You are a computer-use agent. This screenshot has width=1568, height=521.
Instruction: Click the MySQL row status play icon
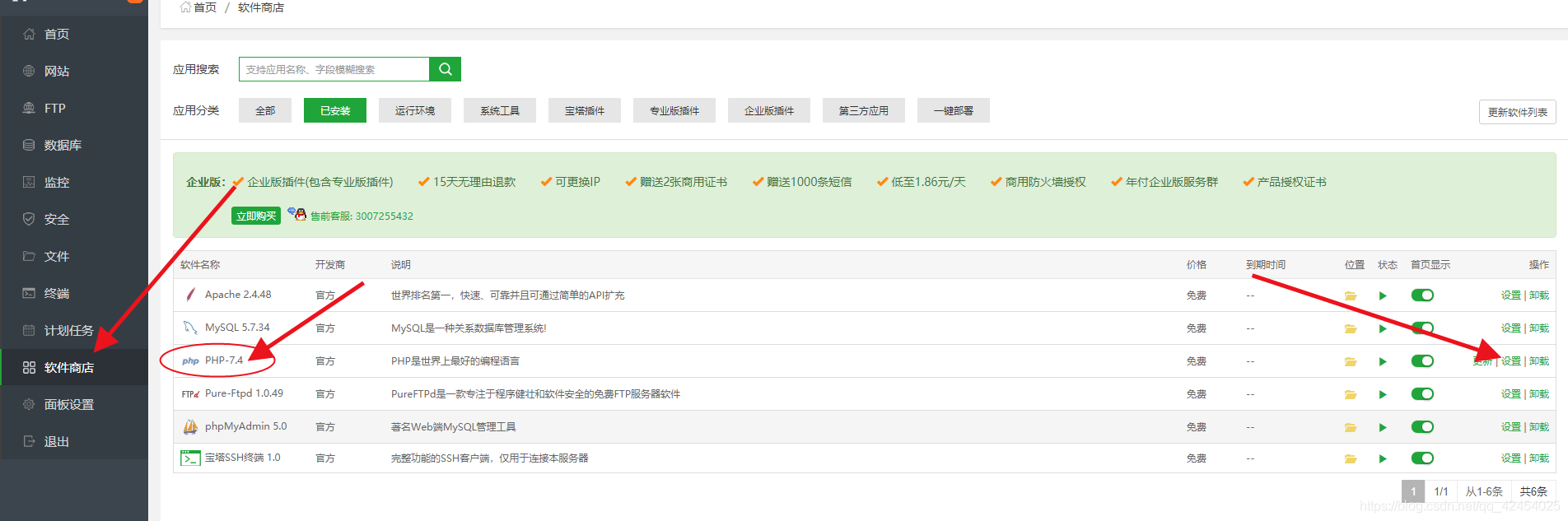click(1383, 328)
